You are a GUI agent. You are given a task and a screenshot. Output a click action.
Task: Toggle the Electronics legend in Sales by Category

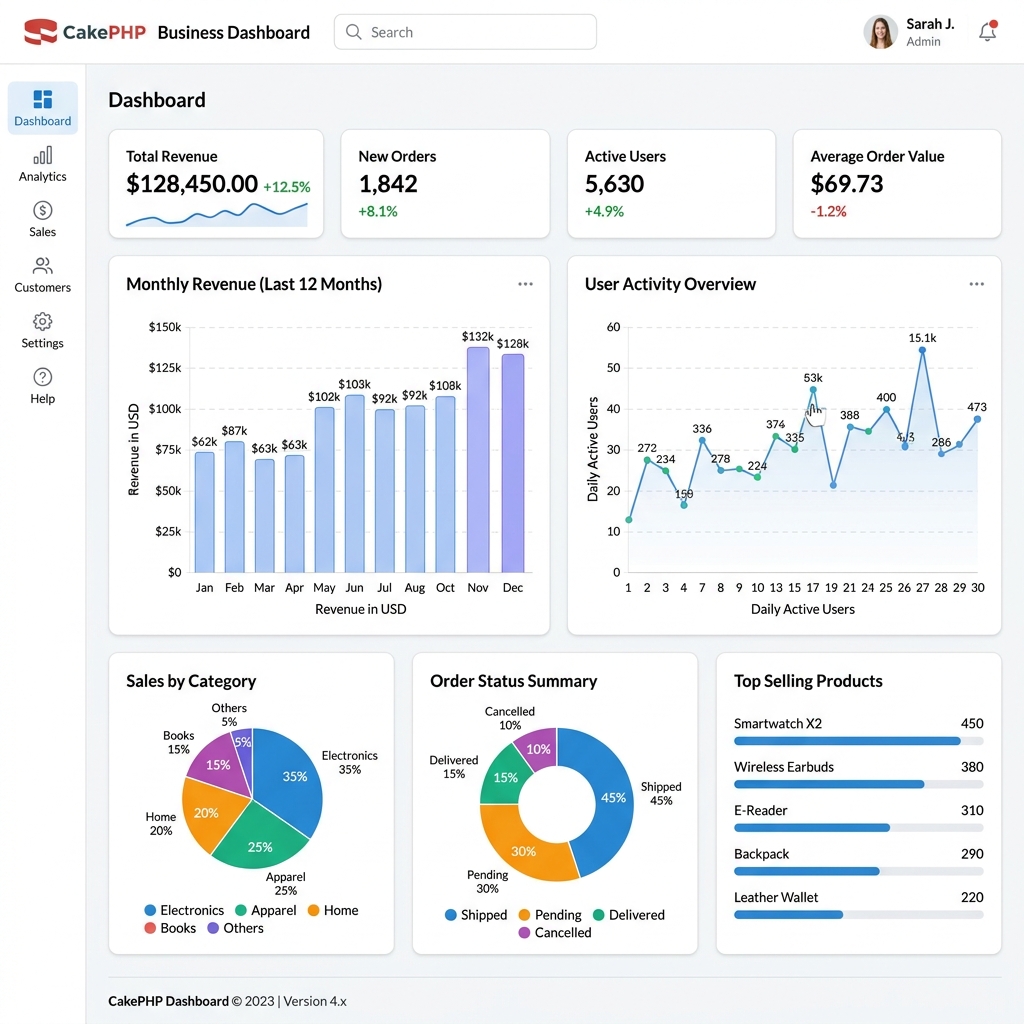pos(184,910)
